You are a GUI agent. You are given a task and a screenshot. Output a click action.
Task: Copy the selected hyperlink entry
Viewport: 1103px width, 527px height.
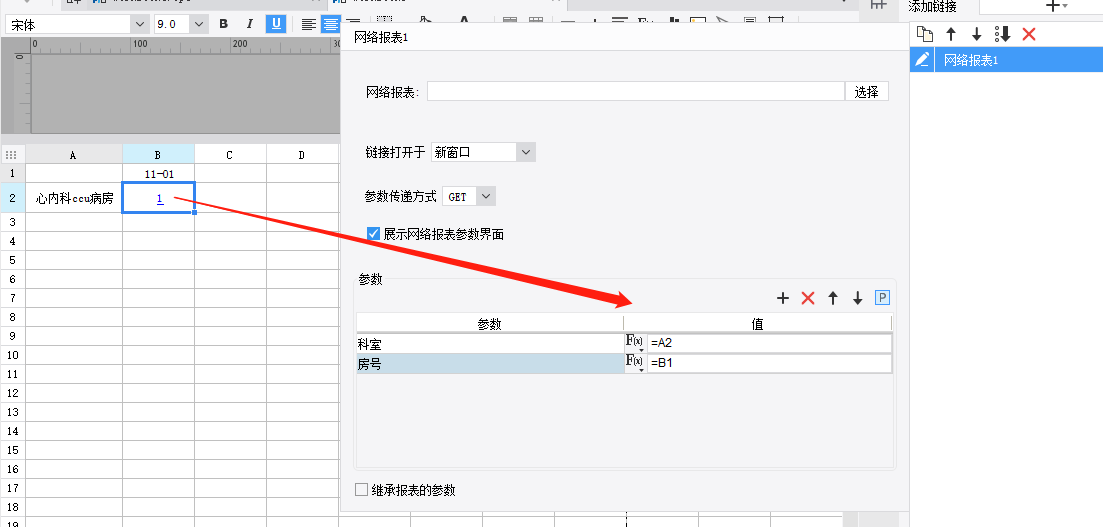(x=925, y=34)
